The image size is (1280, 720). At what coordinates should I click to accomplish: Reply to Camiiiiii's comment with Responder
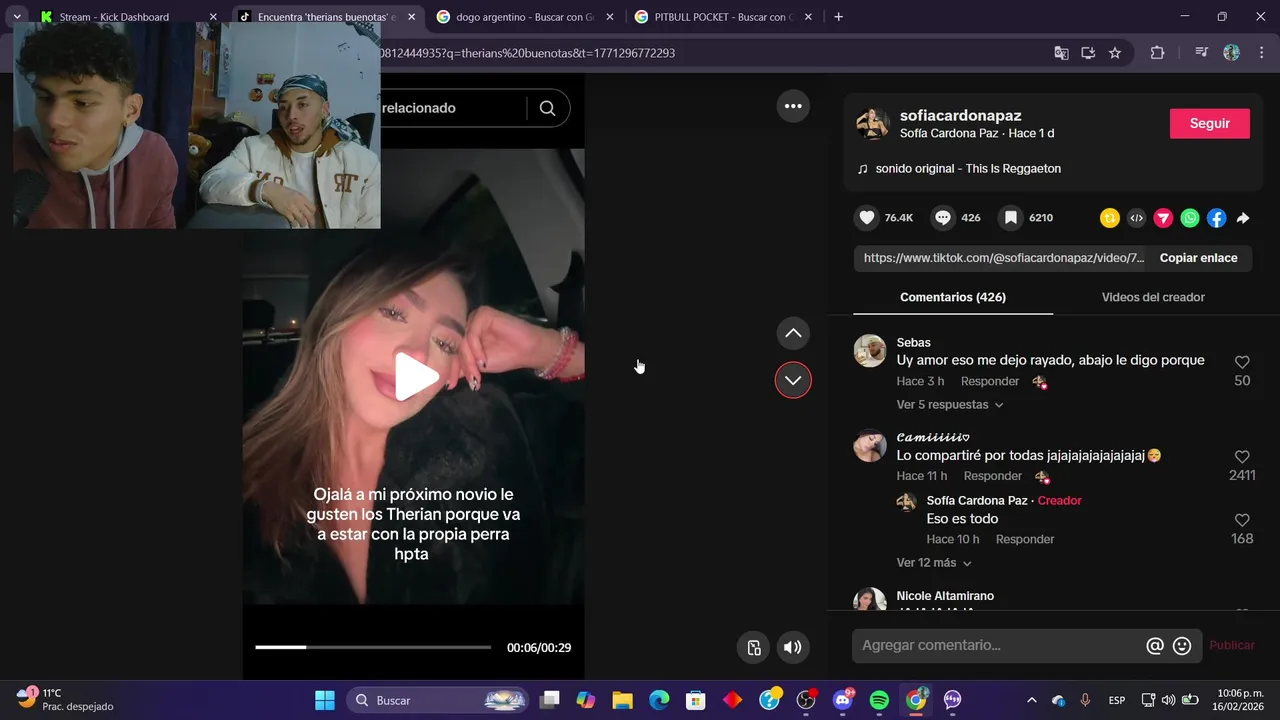[993, 477]
